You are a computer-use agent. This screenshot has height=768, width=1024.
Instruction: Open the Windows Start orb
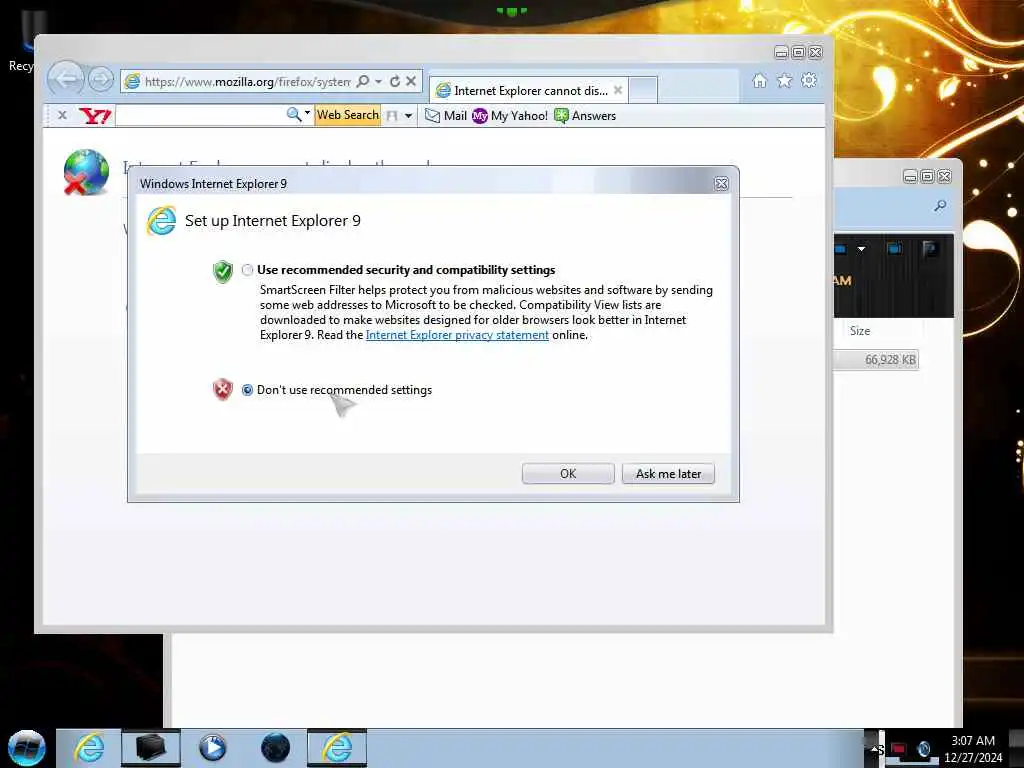(27, 748)
